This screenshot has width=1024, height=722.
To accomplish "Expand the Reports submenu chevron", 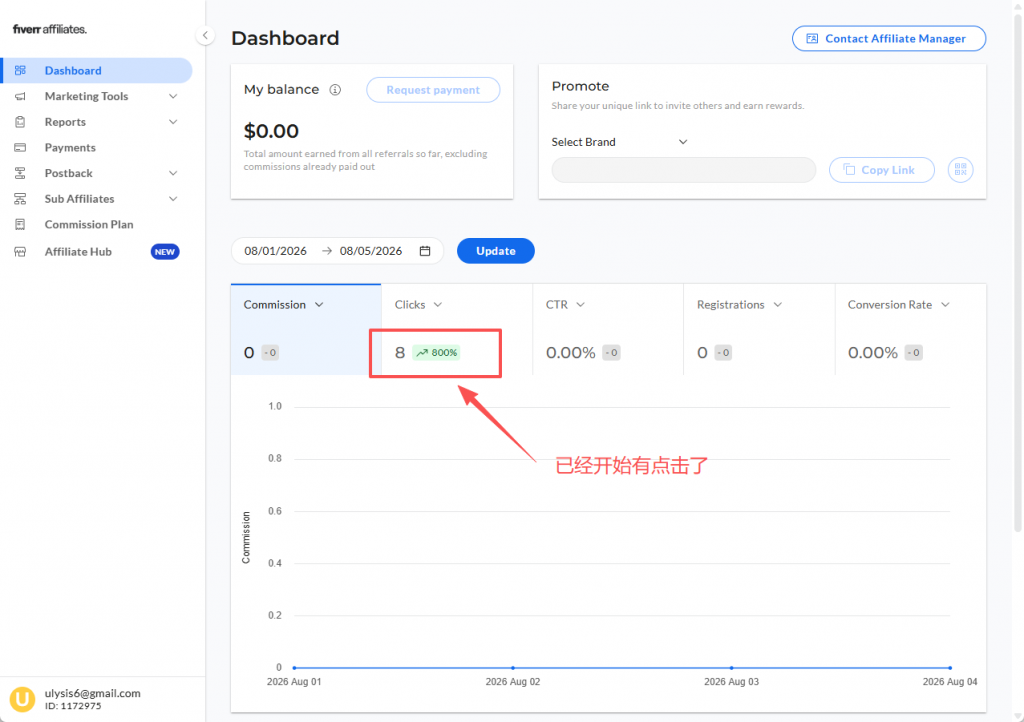I will pyautogui.click(x=173, y=122).
